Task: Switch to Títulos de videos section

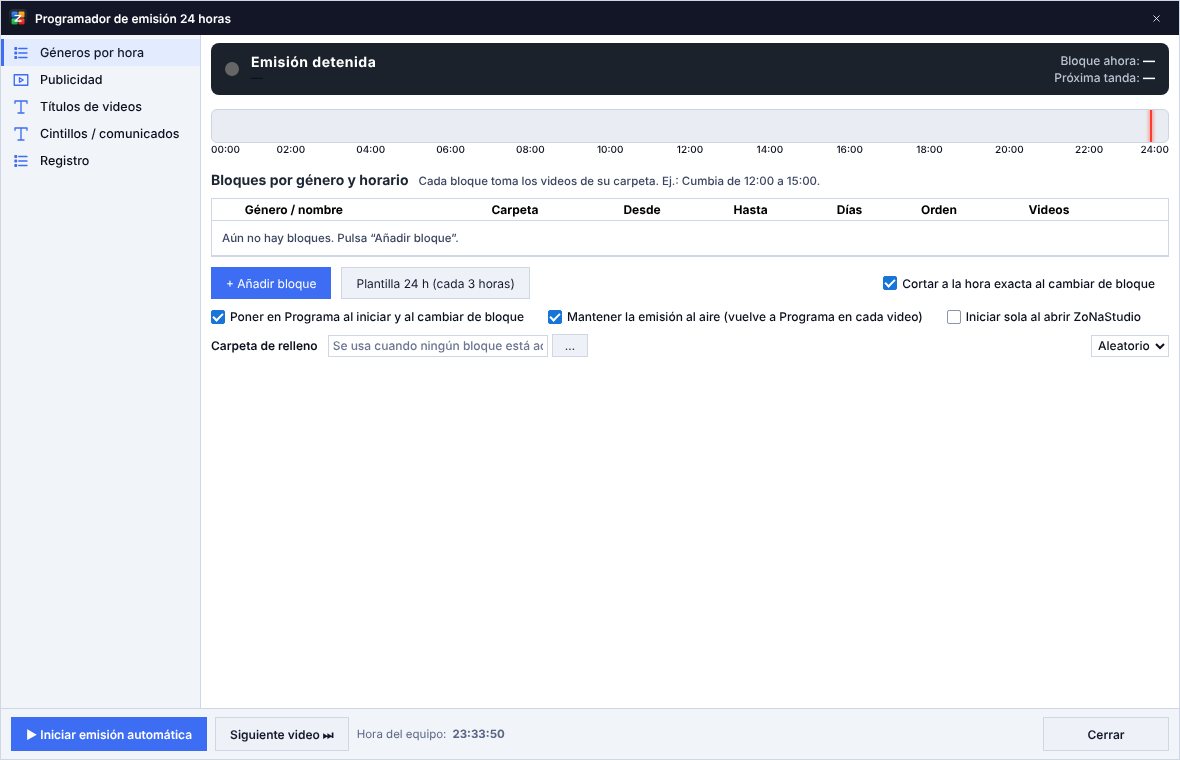Action: pos(101,107)
